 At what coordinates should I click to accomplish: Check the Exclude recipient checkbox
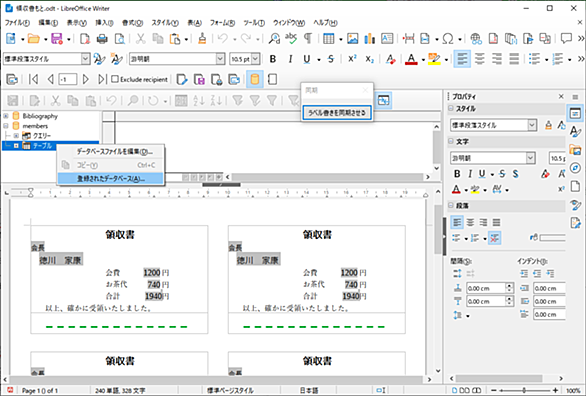115,79
